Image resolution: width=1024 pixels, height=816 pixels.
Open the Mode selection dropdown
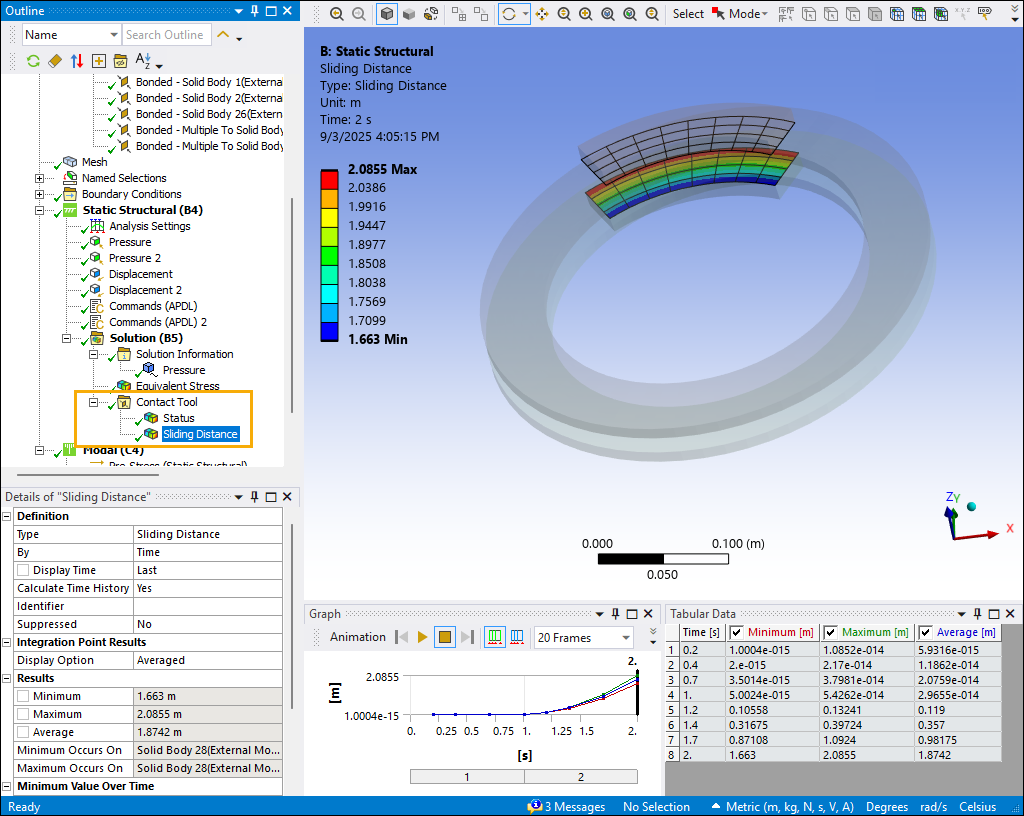748,14
